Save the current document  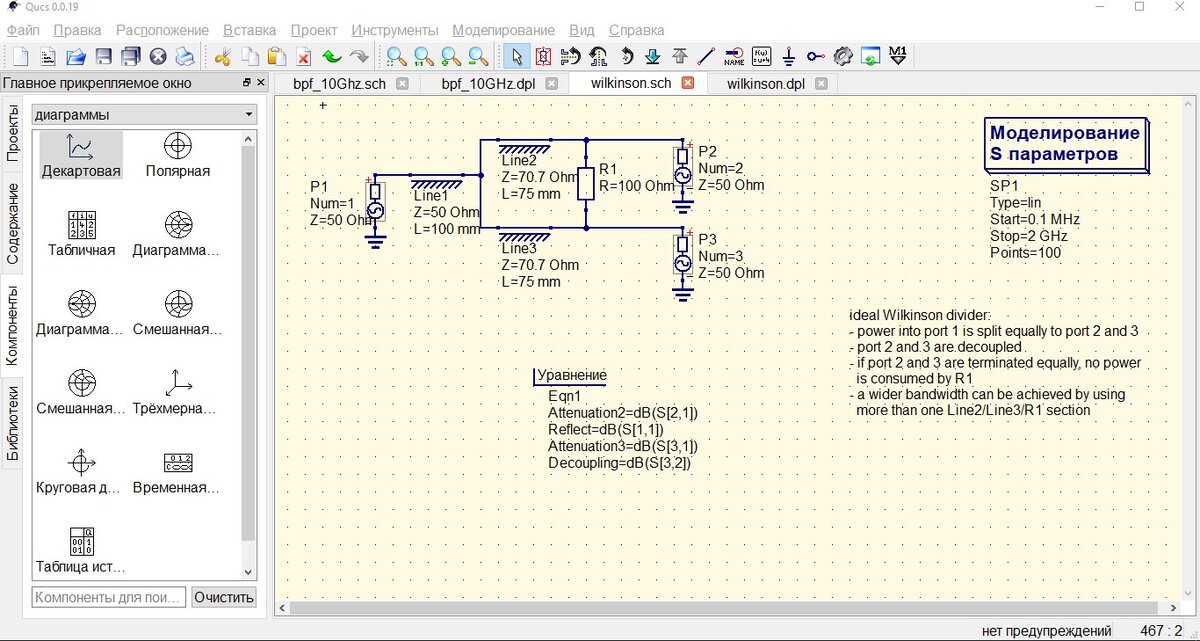click(103, 56)
